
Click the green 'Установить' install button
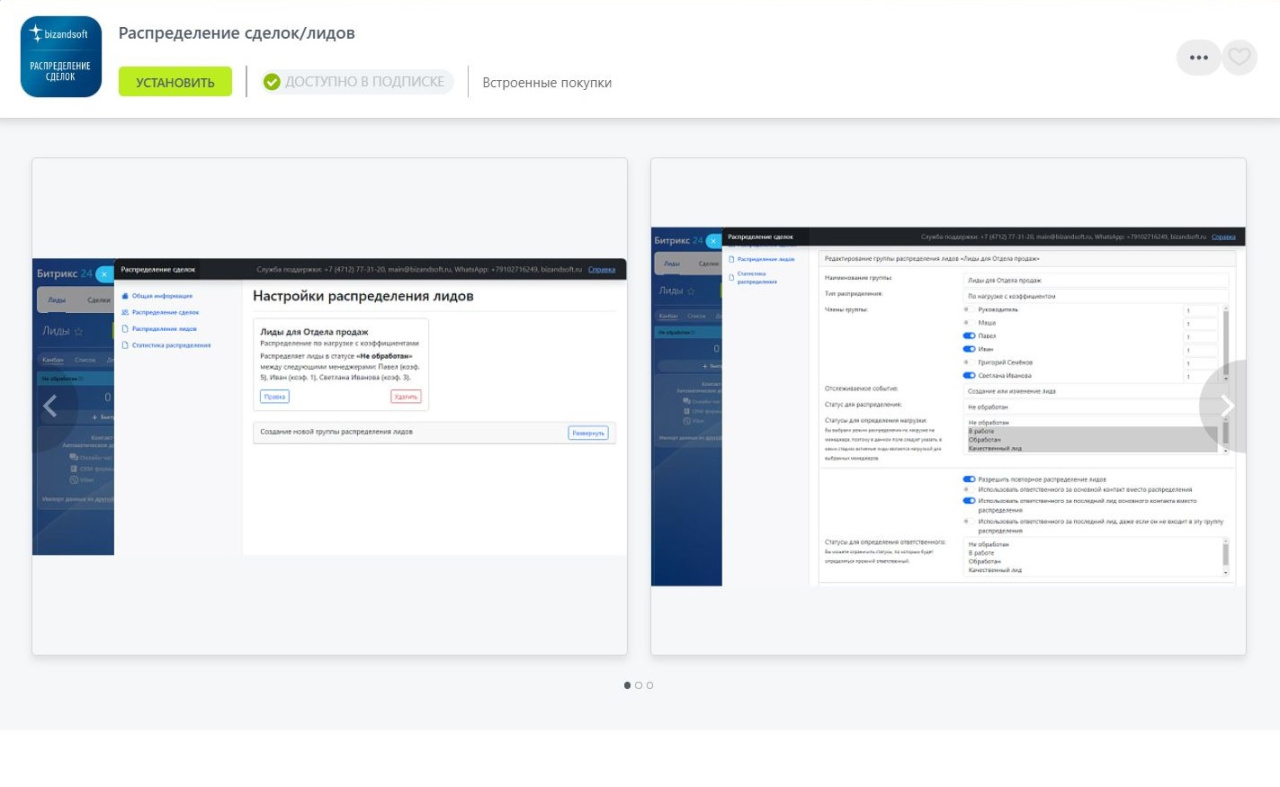[x=175, y=82]
